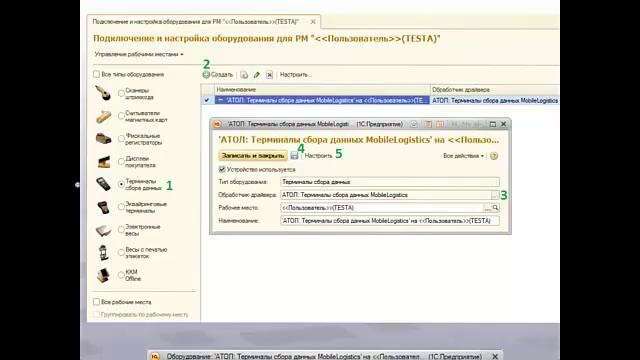Select Эквайринговые терминалы radio button

121,207
